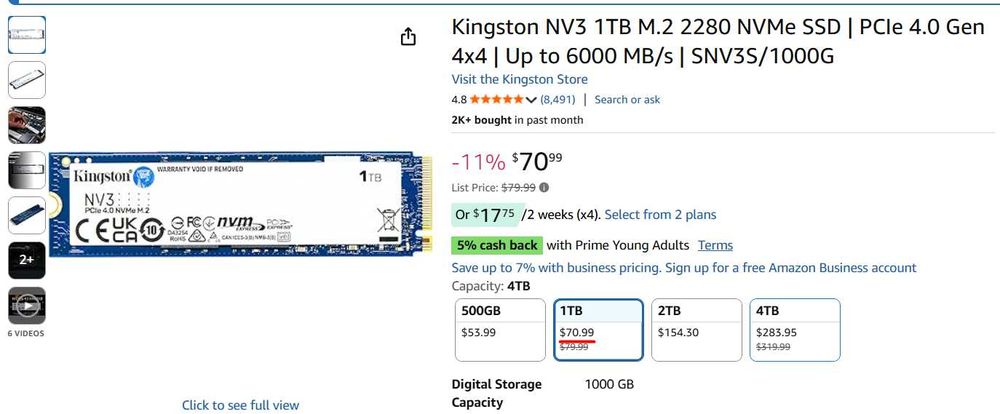Viewport: 1000px width, 414px height.
Task: Open the List Price info icon
Action: 544,187
